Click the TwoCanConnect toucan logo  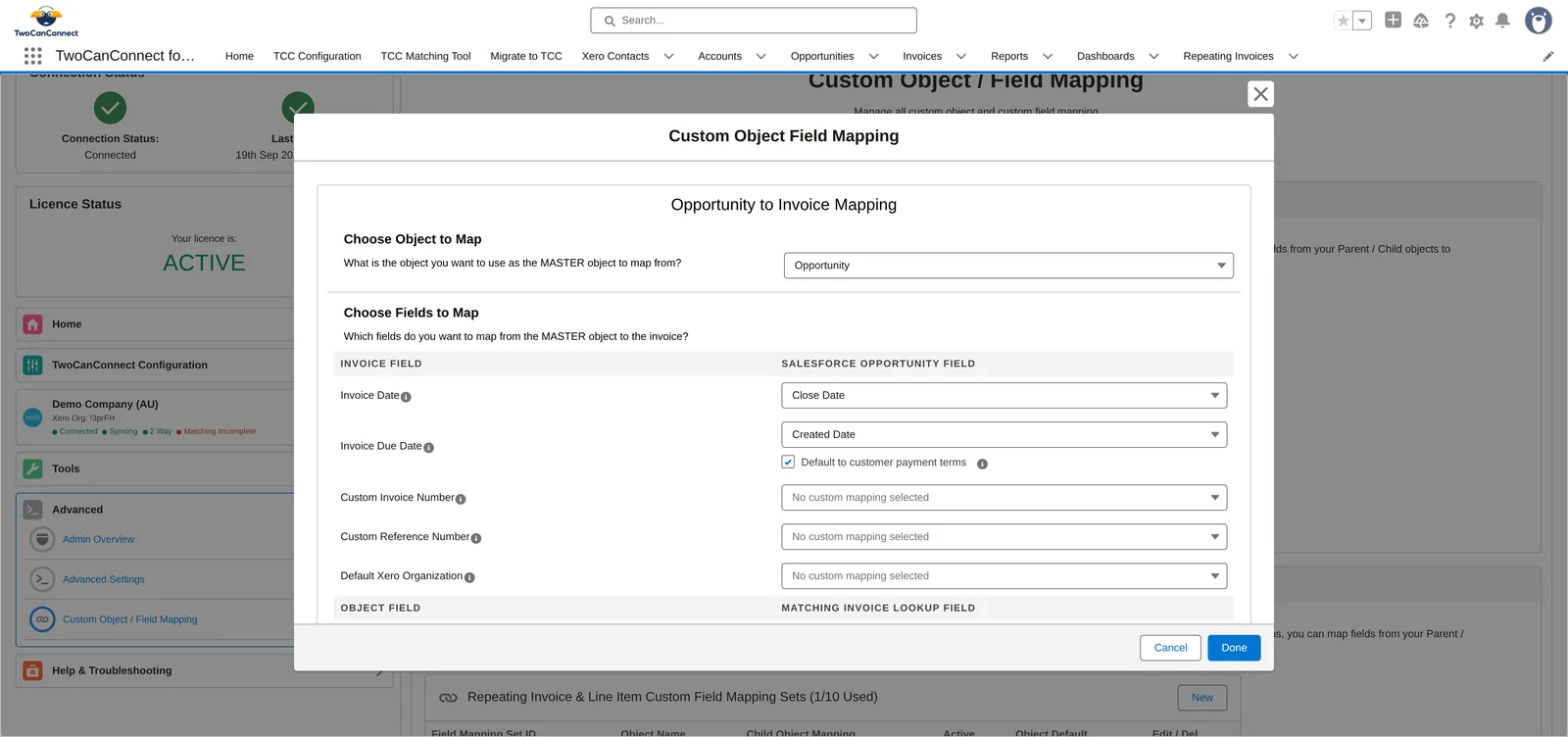pos(46,21)
